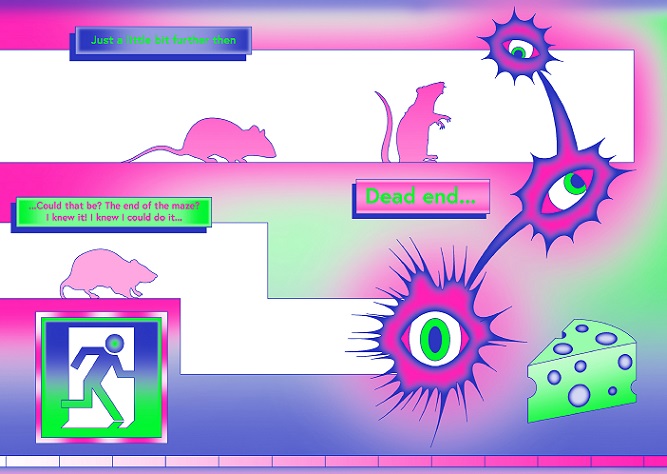Click the small spiky eye at the top

520,48
